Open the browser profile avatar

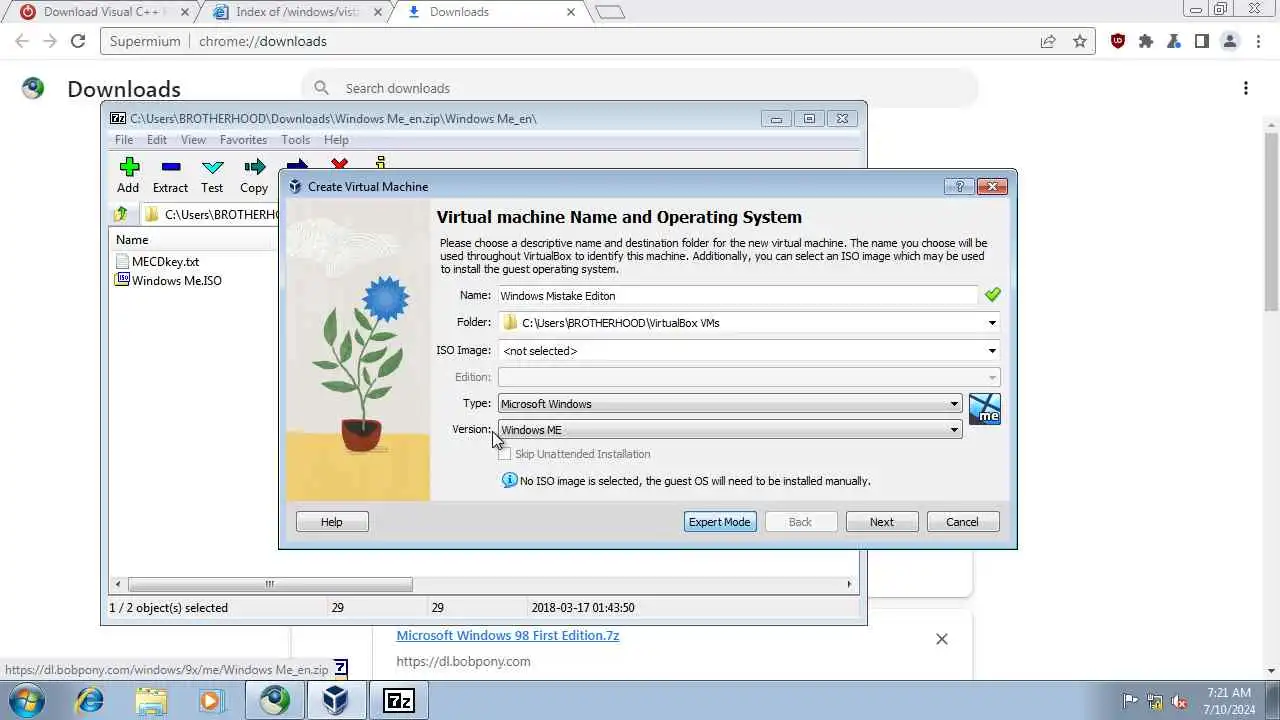pyautogui.click(x=1230, y=41)
